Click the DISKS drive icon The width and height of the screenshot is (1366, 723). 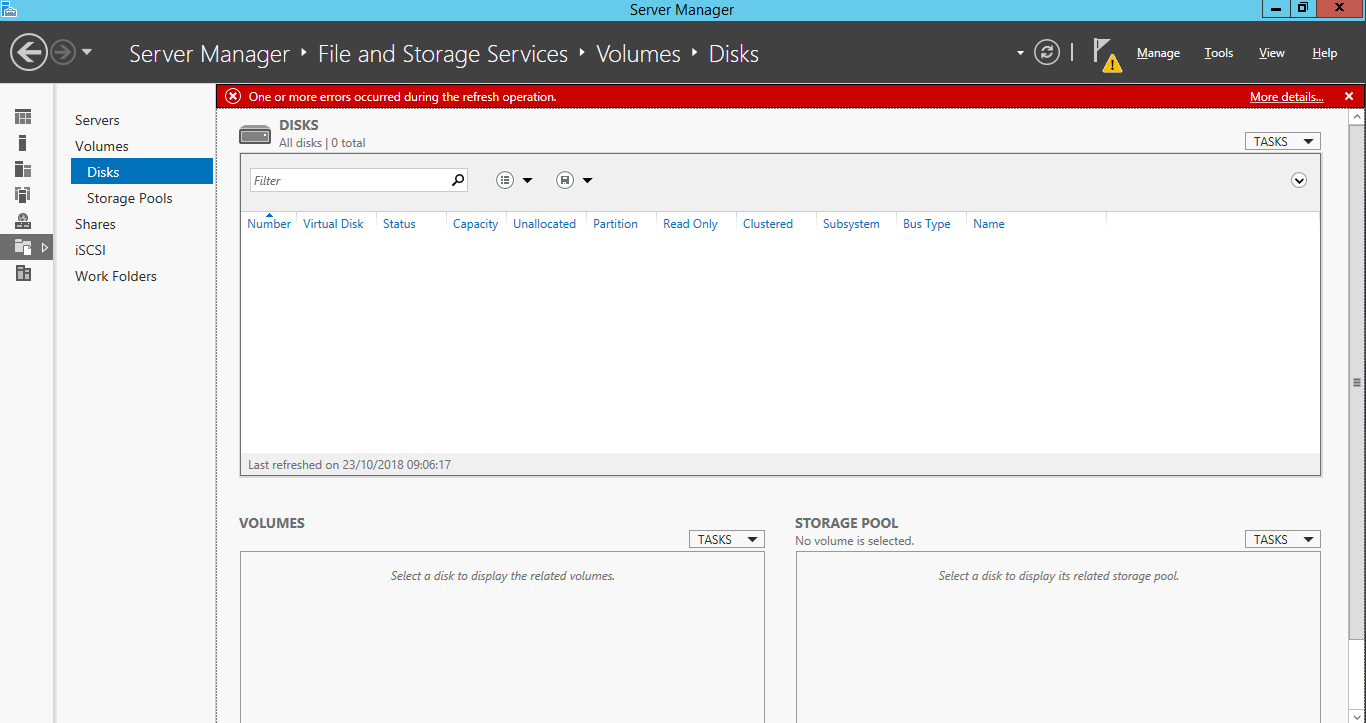click(255, 134)
